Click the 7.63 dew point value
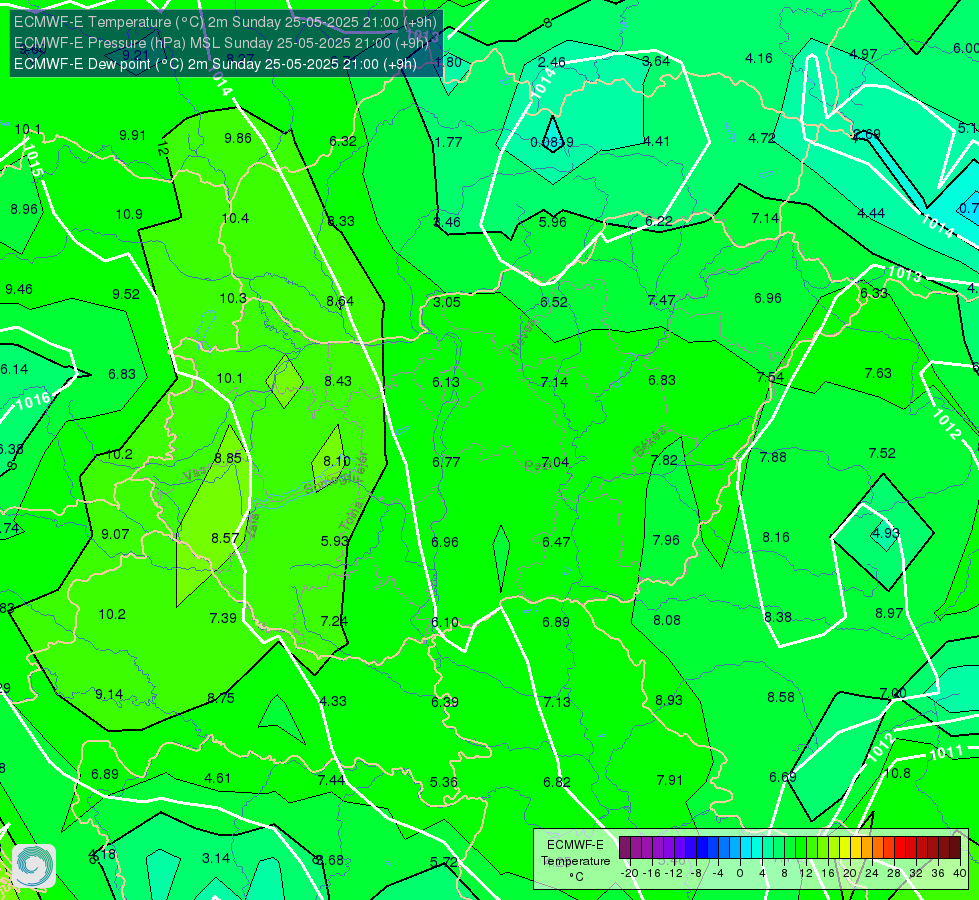979x900 pixels. click(878, 373)
